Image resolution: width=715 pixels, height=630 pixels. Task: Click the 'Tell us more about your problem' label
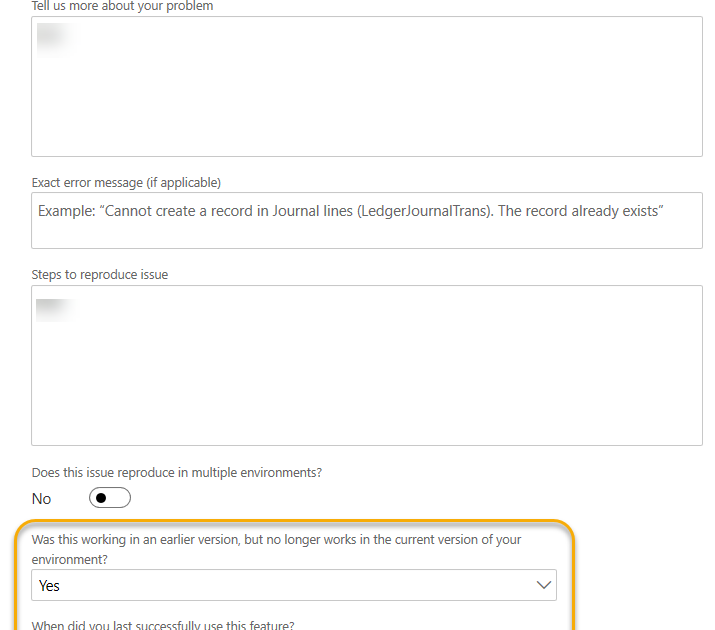point(122,7)
